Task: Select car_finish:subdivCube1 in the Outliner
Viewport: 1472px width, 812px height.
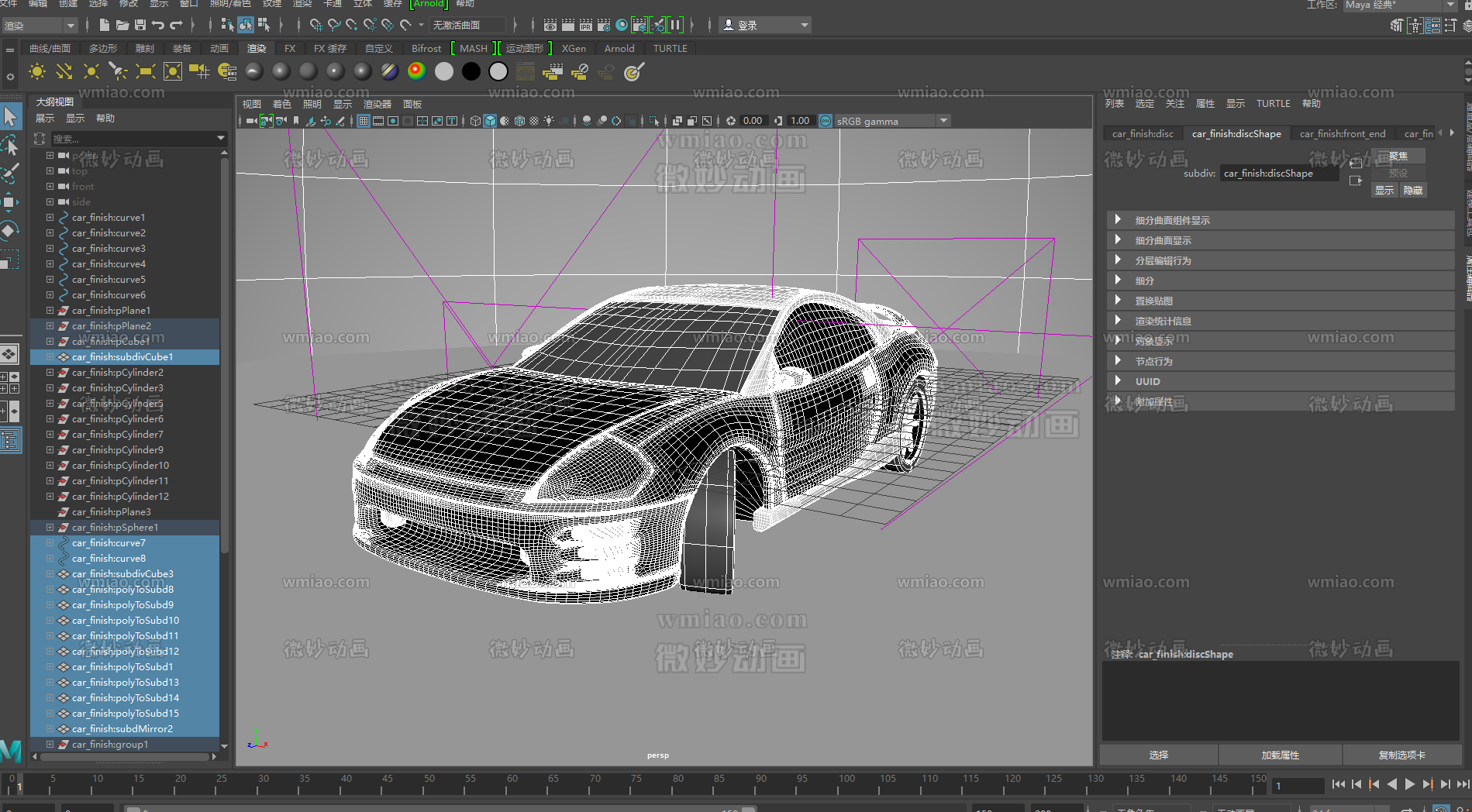Action: (124, 356)
